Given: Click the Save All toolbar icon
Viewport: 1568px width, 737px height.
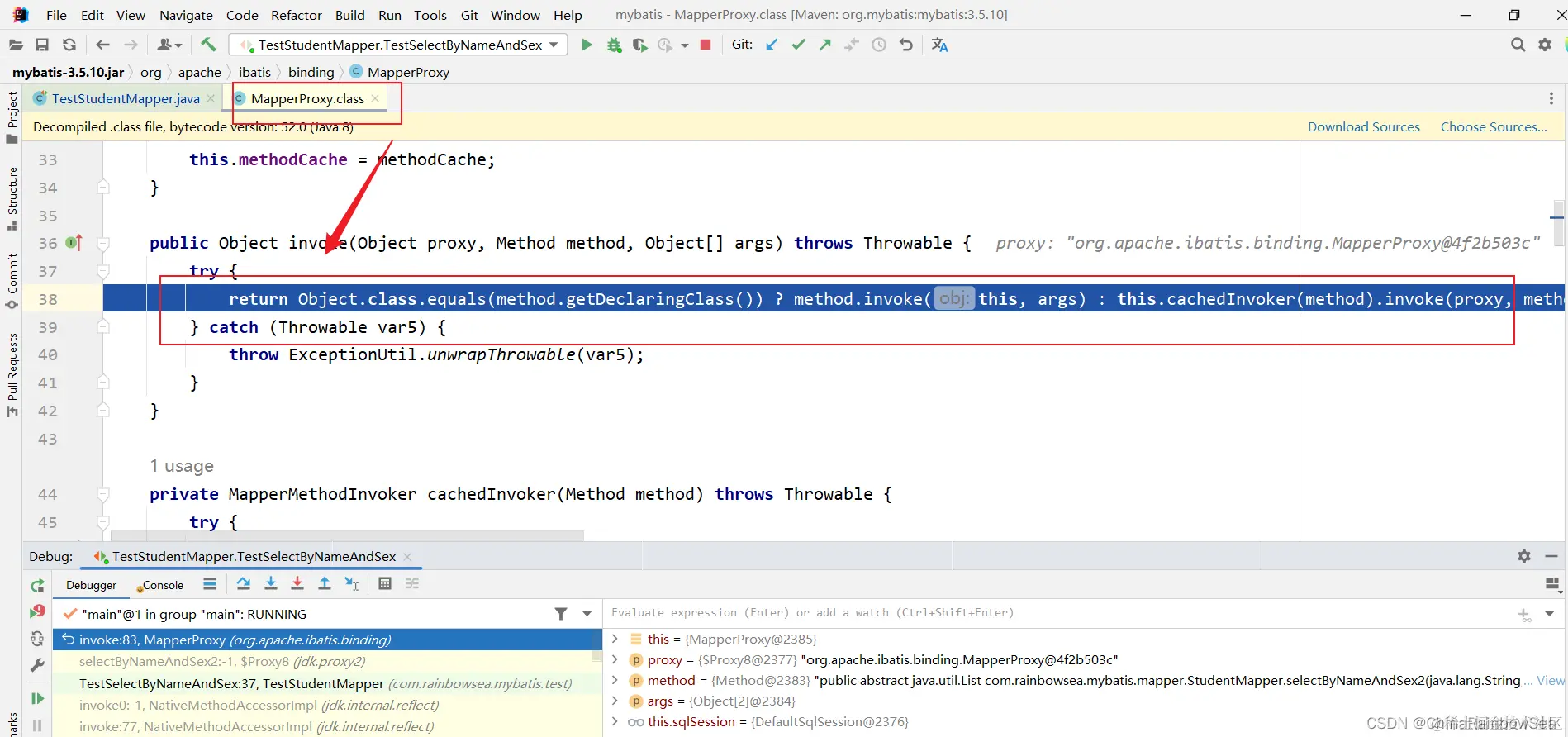Looking at the screenshot, I should [x=42, y=45].
